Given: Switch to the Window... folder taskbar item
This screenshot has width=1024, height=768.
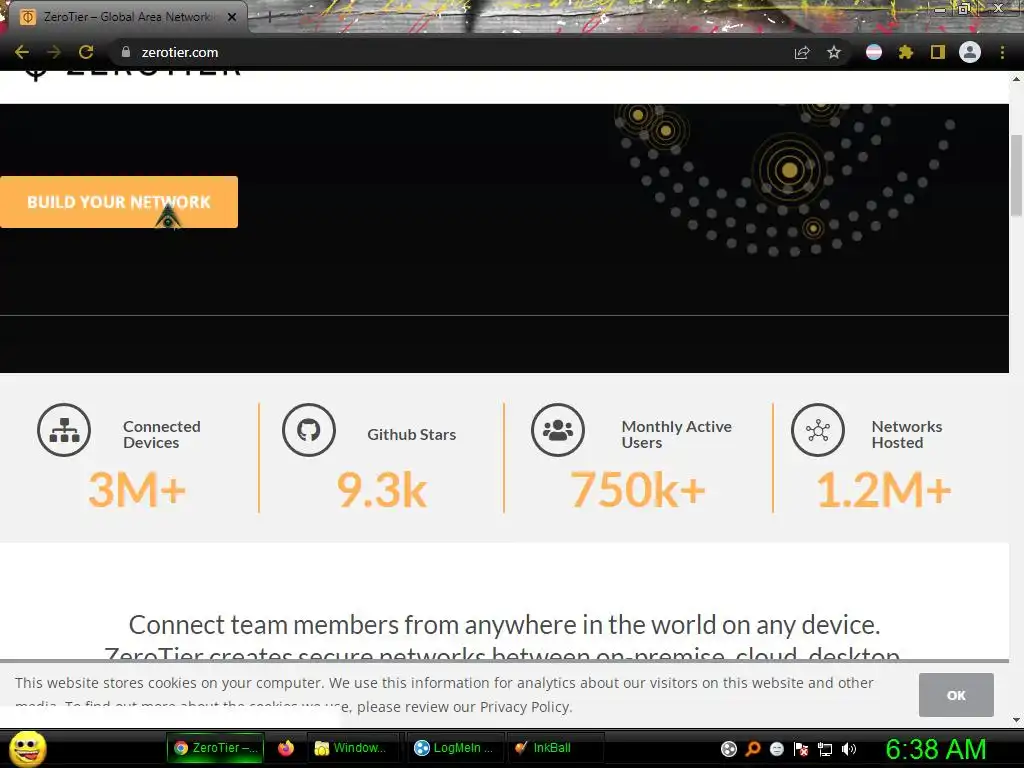Looking at the screenshot, I should point(353,748).
